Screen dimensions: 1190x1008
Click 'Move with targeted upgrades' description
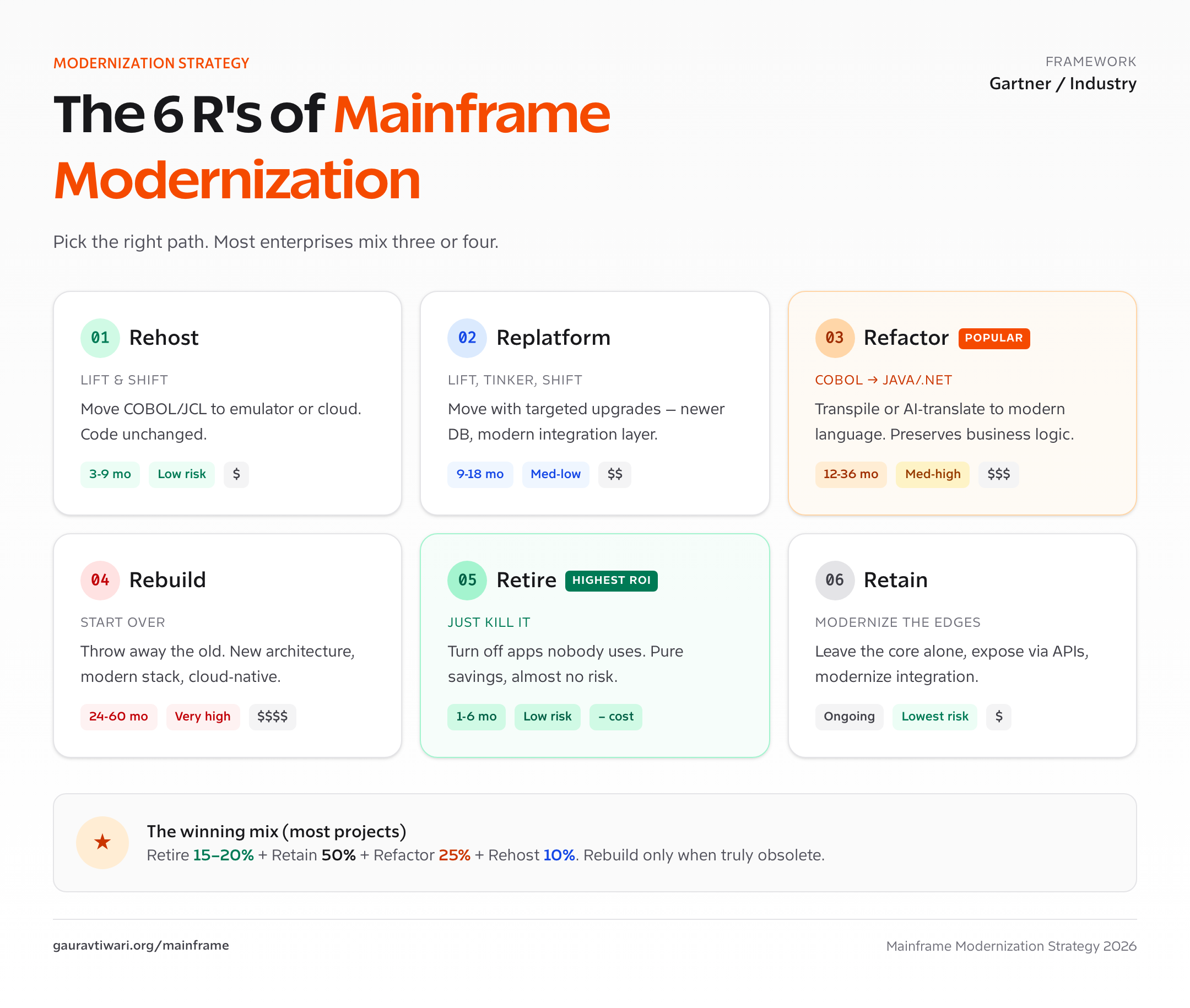click(x=586, y=422)
